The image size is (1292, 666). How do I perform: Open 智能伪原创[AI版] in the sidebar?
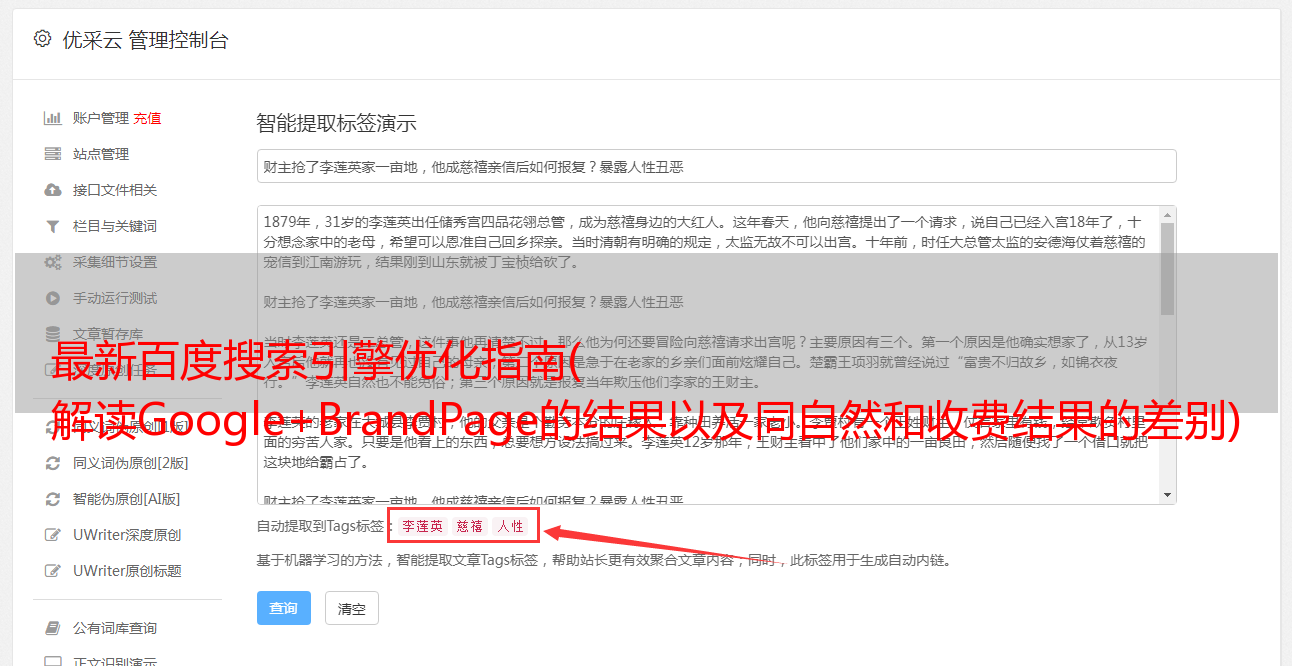[126, 499]
